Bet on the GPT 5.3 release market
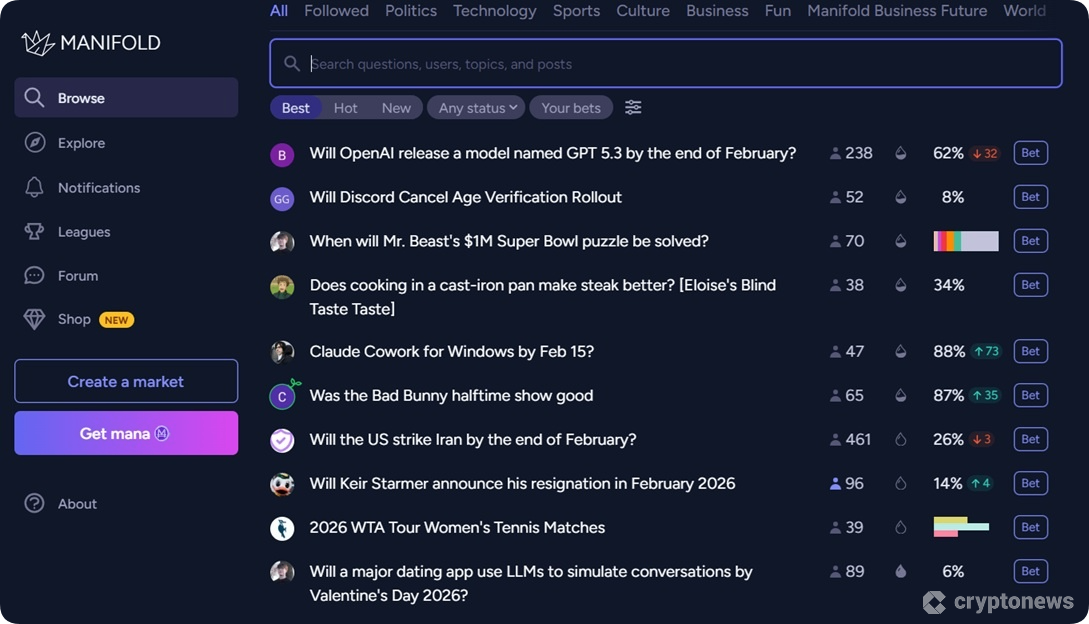This screenshot has height=624, width=1089. [x=1030, y=153]
